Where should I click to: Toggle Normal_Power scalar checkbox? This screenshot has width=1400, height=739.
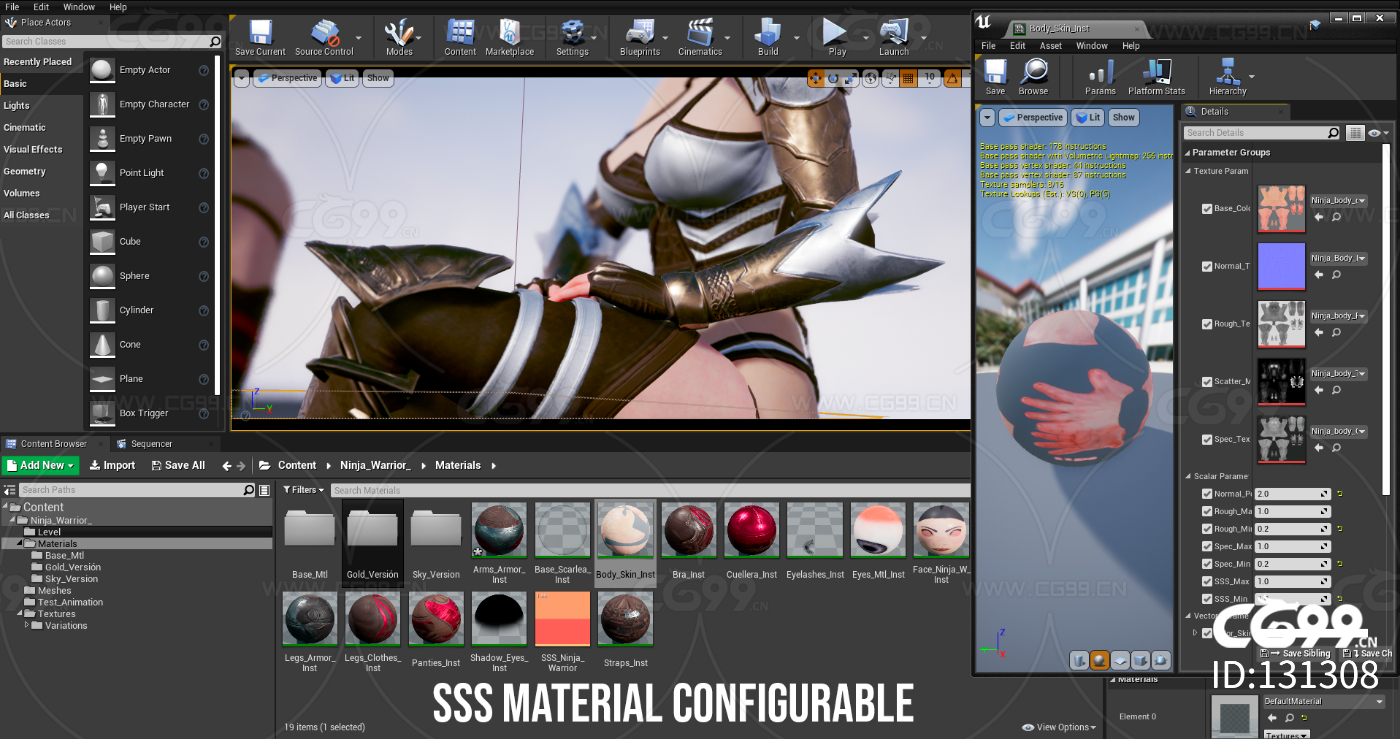pyautogui.click(x=1207, y=493)
